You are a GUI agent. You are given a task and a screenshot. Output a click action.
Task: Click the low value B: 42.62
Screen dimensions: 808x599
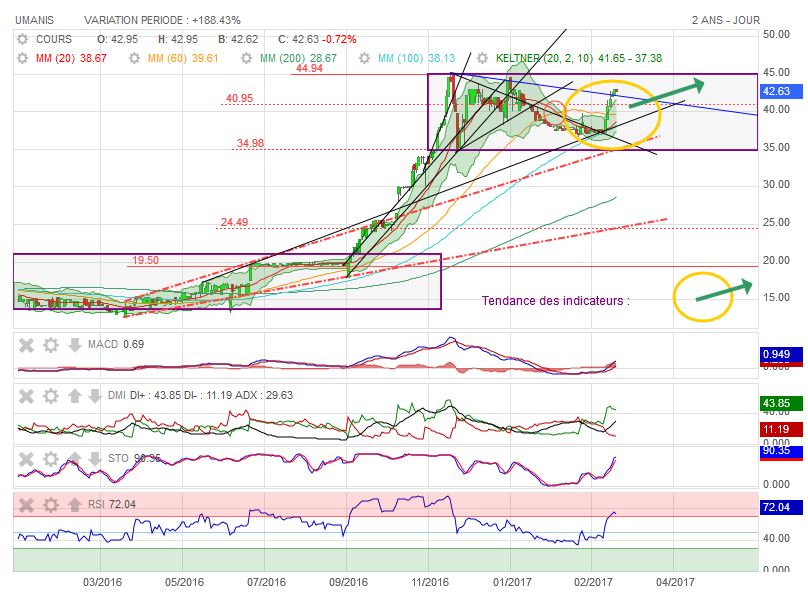(238, 39)
